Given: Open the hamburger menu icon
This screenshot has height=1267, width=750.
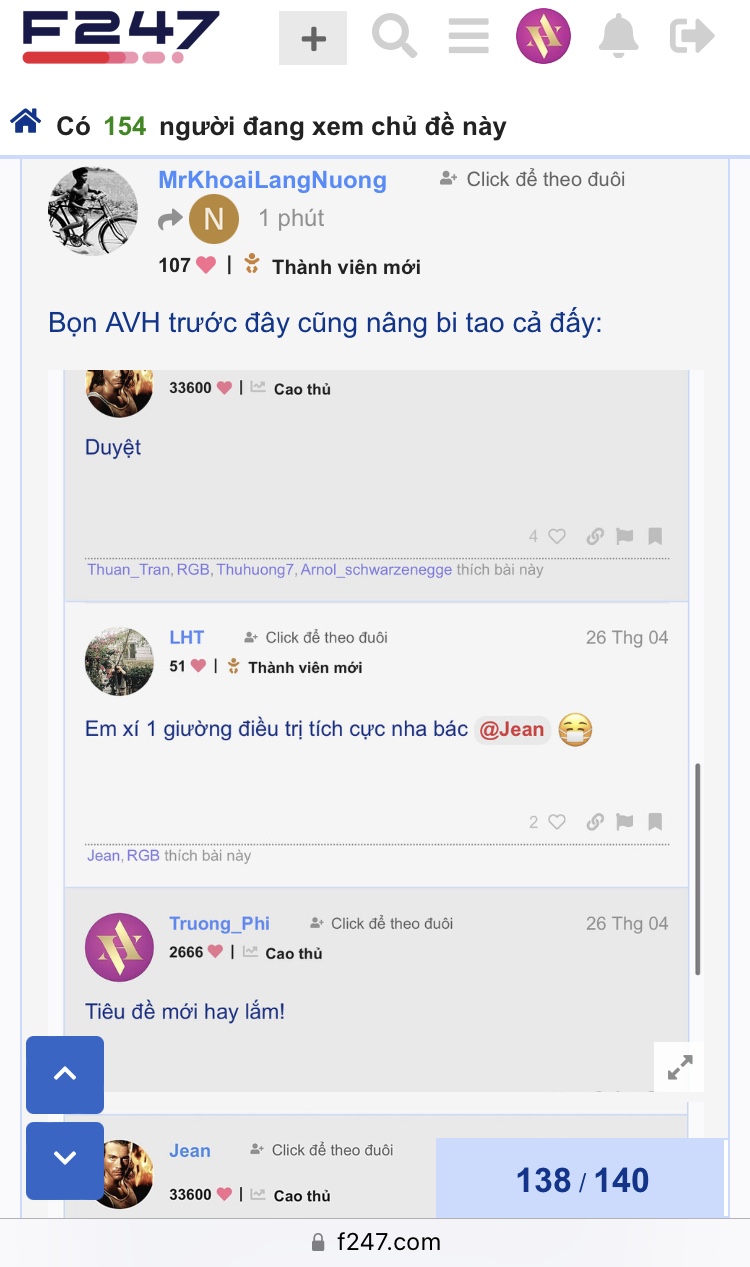Looking at the screenshot, I should (x=468, y=37).
